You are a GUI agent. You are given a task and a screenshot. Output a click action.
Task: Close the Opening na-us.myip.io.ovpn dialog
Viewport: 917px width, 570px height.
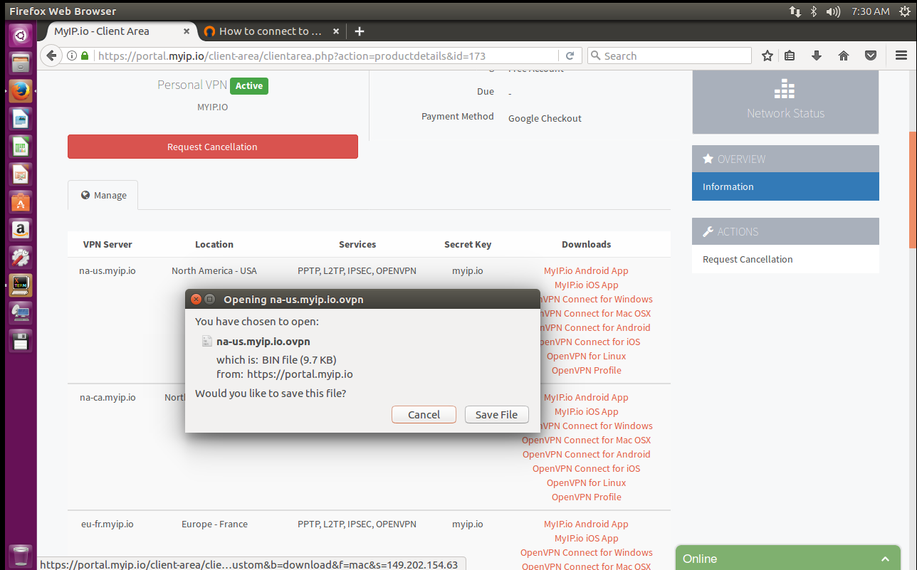tap(196, 299)
